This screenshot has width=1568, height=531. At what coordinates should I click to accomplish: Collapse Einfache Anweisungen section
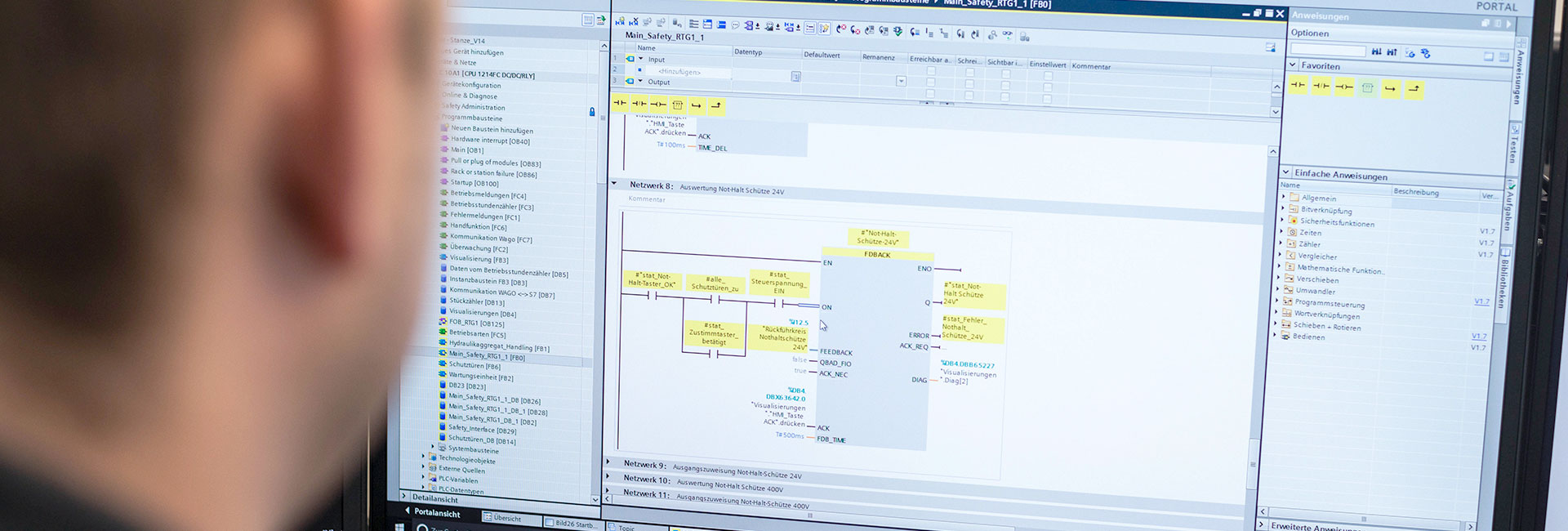click(x=1285, y=172)
